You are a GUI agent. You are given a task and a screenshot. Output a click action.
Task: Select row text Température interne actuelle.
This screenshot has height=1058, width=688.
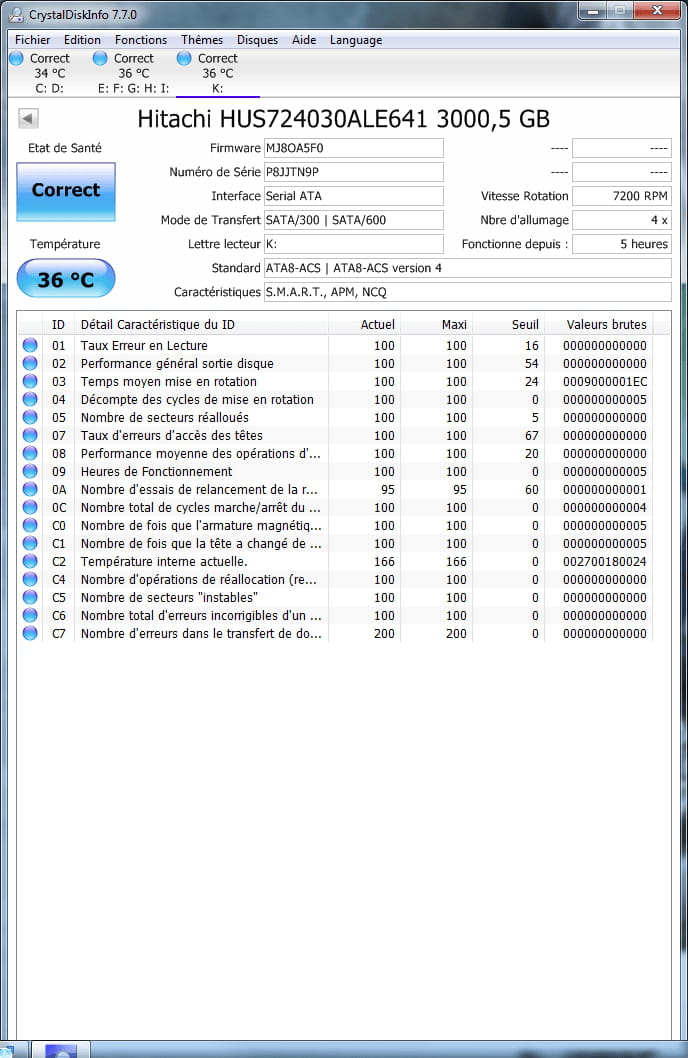164,561
